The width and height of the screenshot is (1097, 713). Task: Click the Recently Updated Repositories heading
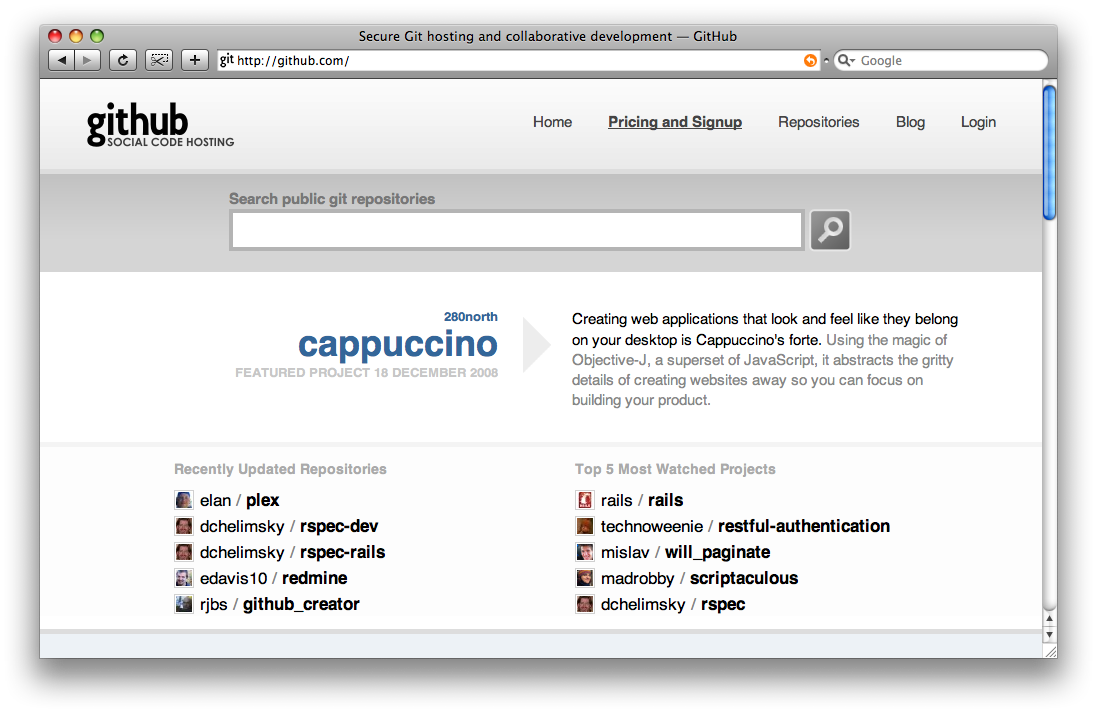(281, 469)
